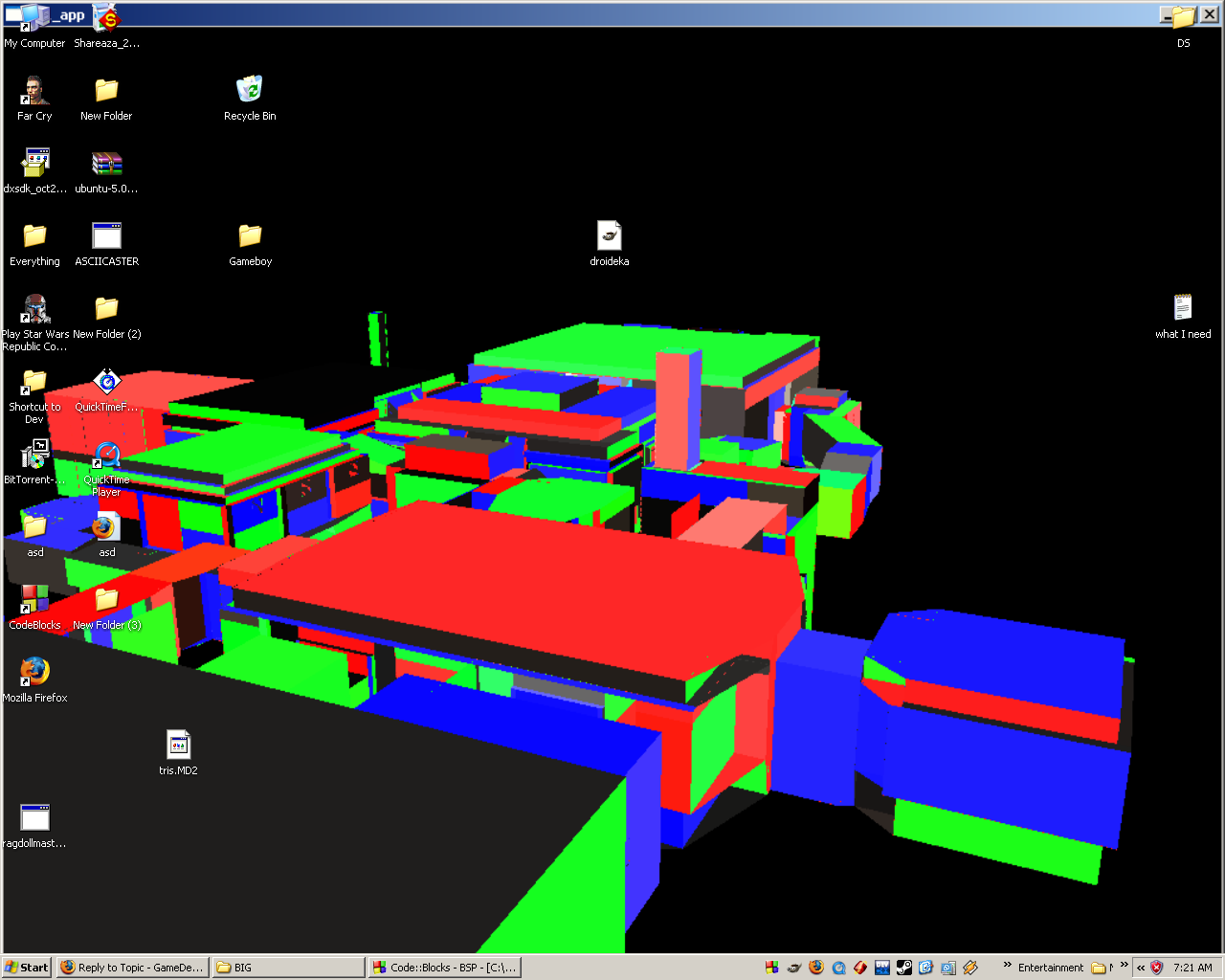Select the Shareaza installer desktop icon
The image size is (1225, 980).
click(106, 24)
